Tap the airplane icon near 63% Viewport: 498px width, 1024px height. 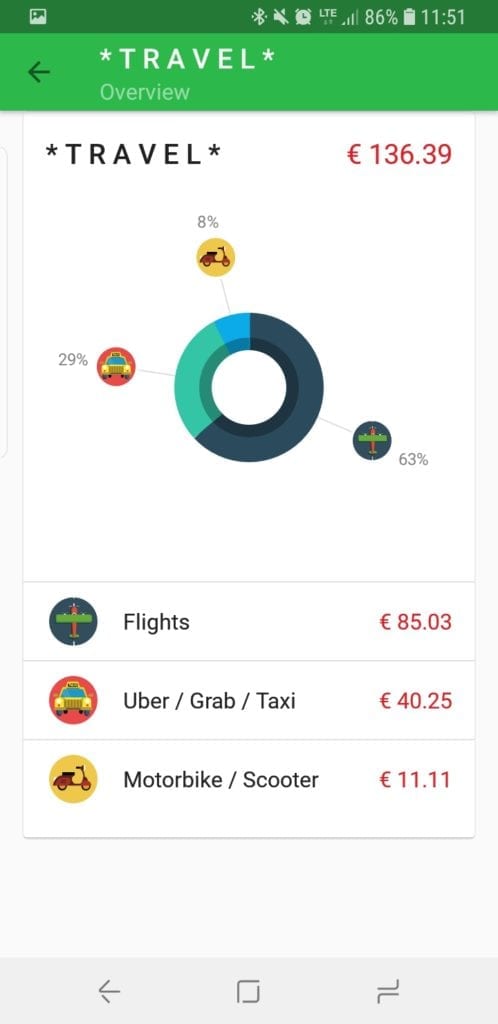(372, 440)
